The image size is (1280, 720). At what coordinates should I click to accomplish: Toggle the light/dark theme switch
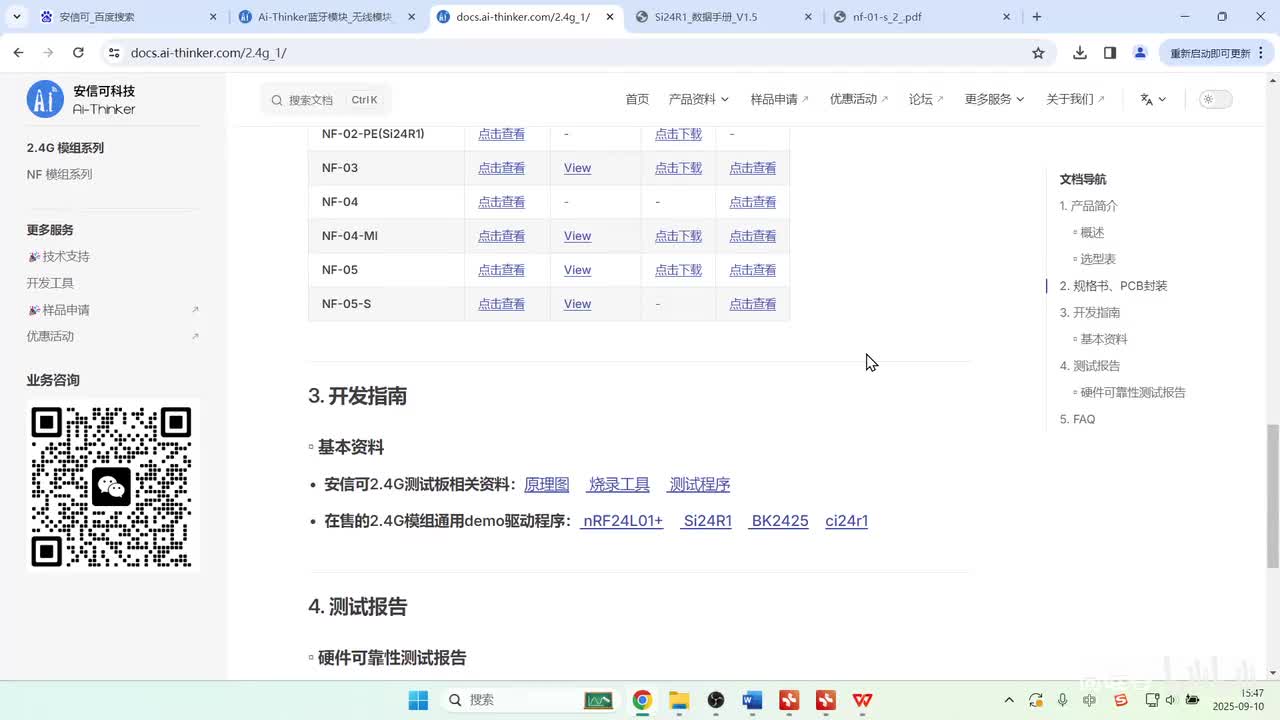1216,99
